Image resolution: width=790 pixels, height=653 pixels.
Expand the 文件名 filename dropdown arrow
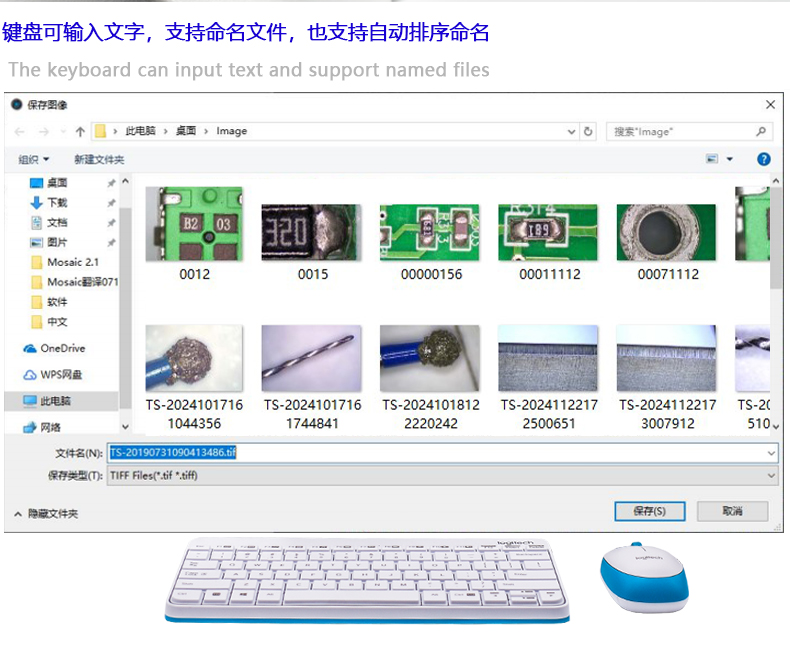tap(770, 453)
